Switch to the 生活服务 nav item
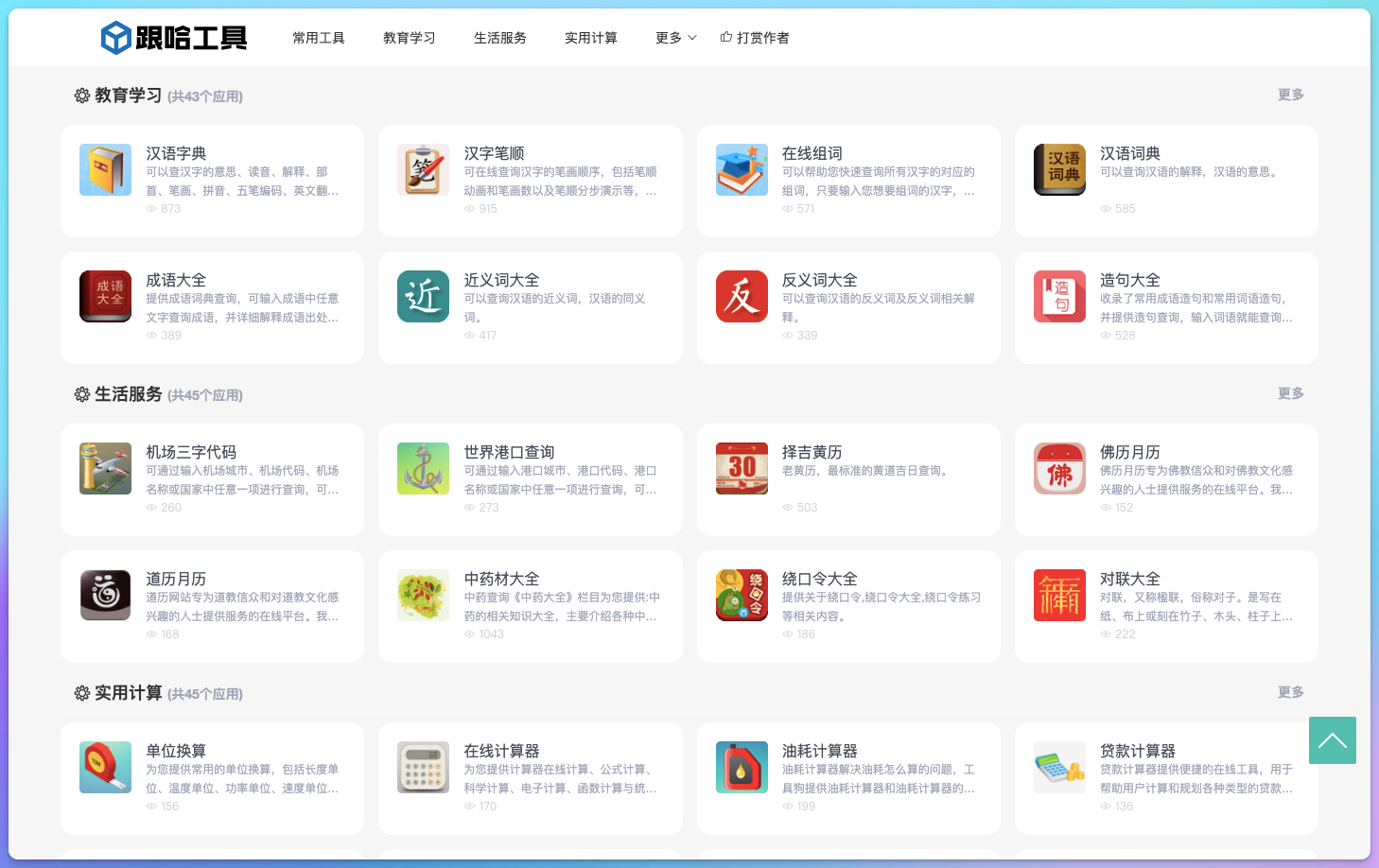The image size is (1379, 868). click(500, 38)
